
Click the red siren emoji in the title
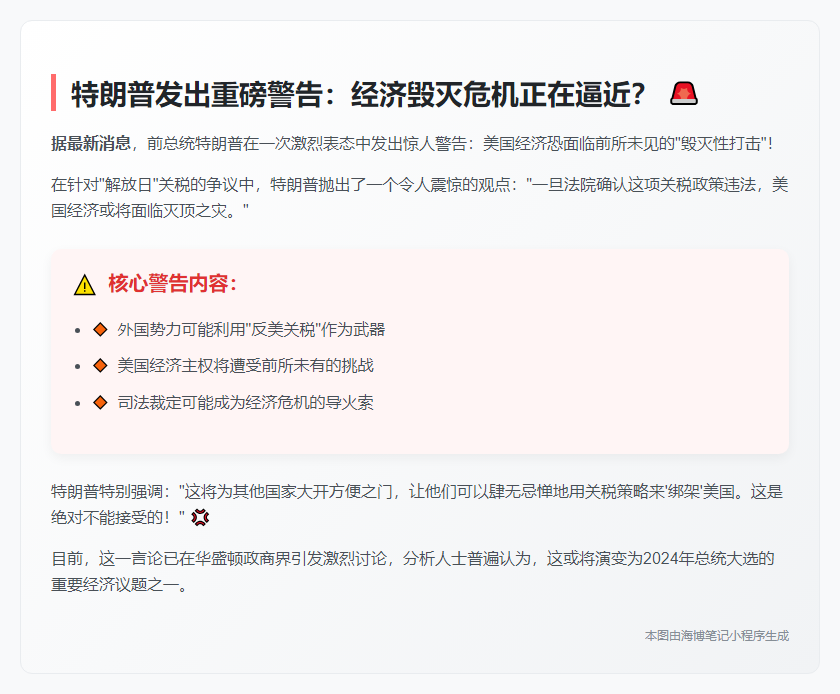pyautogui.click(x=684, y=93)
